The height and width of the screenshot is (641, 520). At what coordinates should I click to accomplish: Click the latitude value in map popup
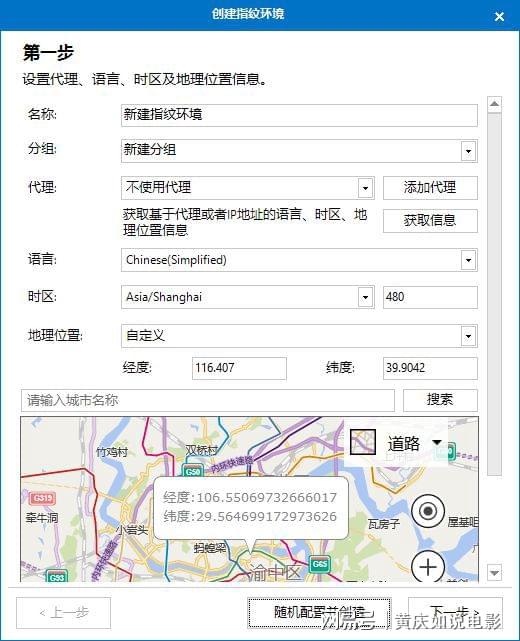point(267,516)
